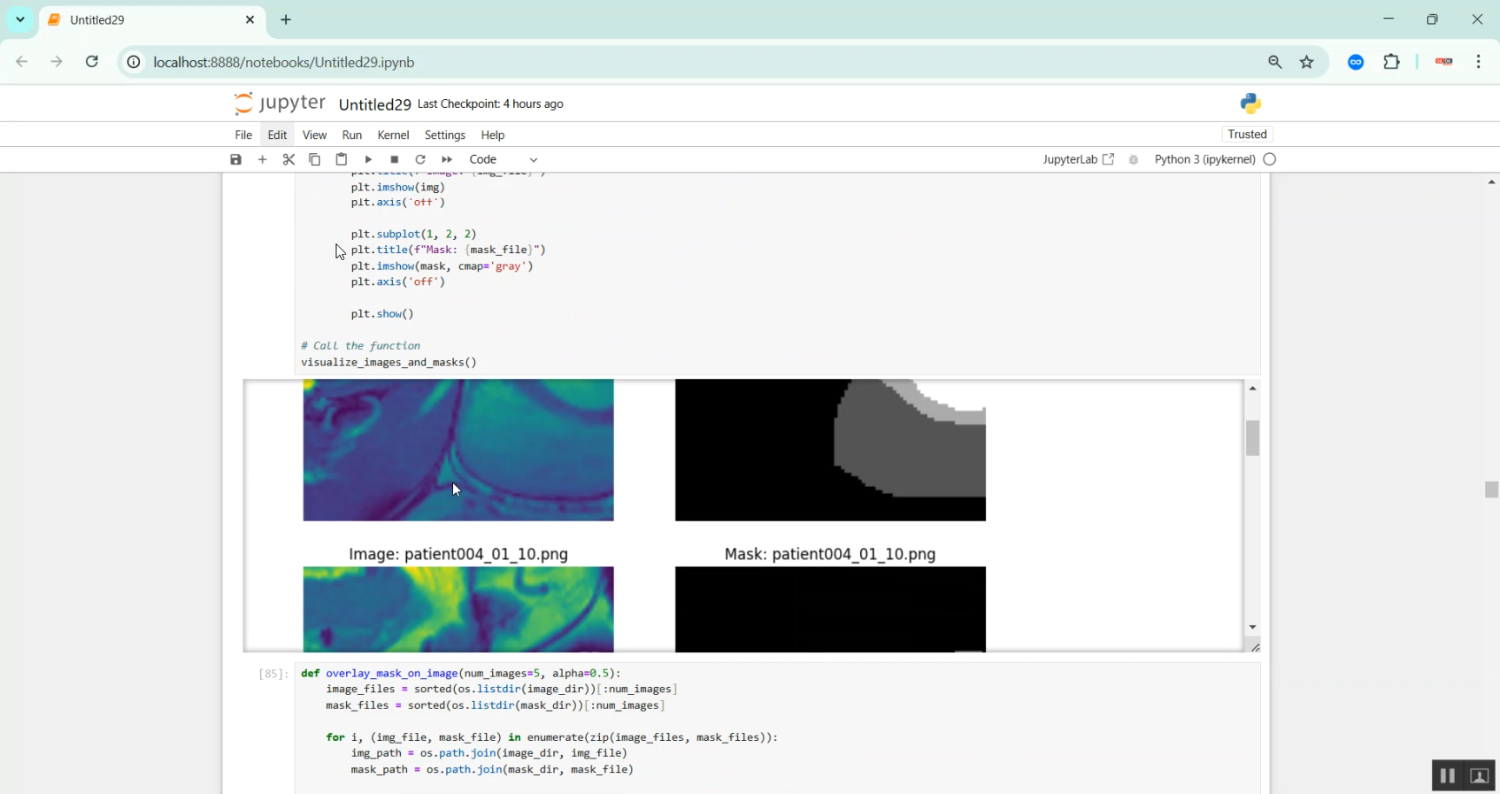Open notebook in JupyterLab

tap(1078, 160)
